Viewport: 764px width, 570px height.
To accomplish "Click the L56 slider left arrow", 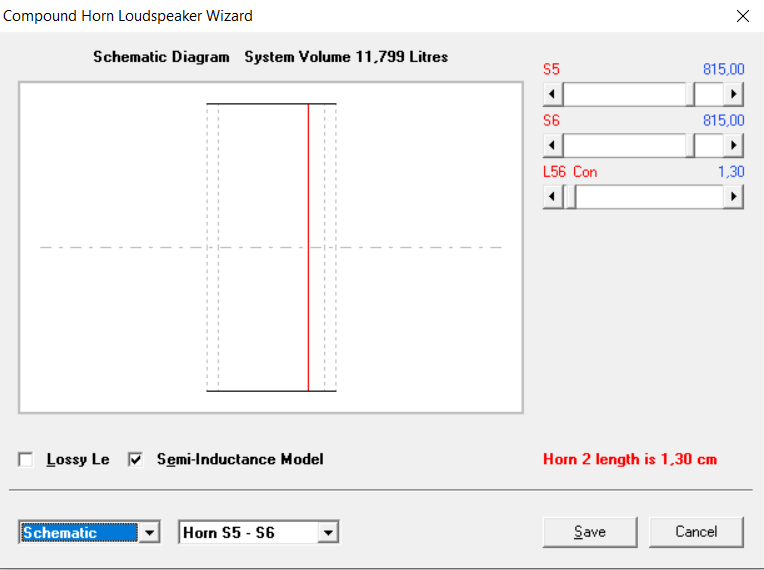I will click(x=553, y=197).
